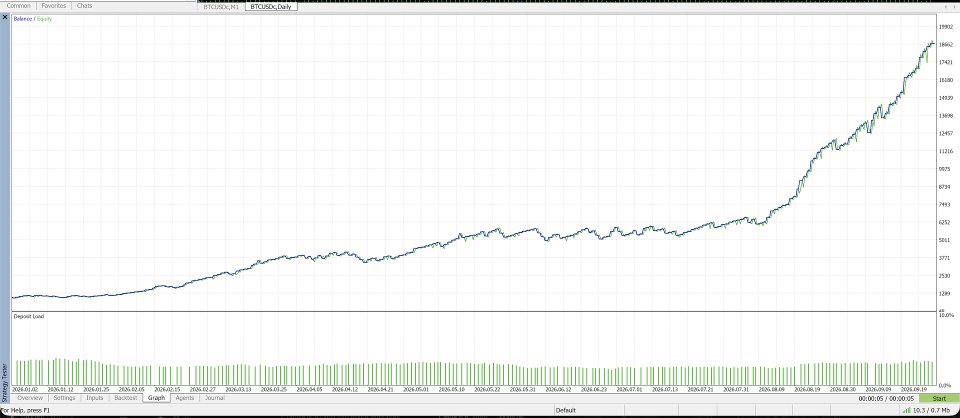Click the 18662 balance axis value
The height and width of the screenshot is (418, 960).
tap(947, 45)
